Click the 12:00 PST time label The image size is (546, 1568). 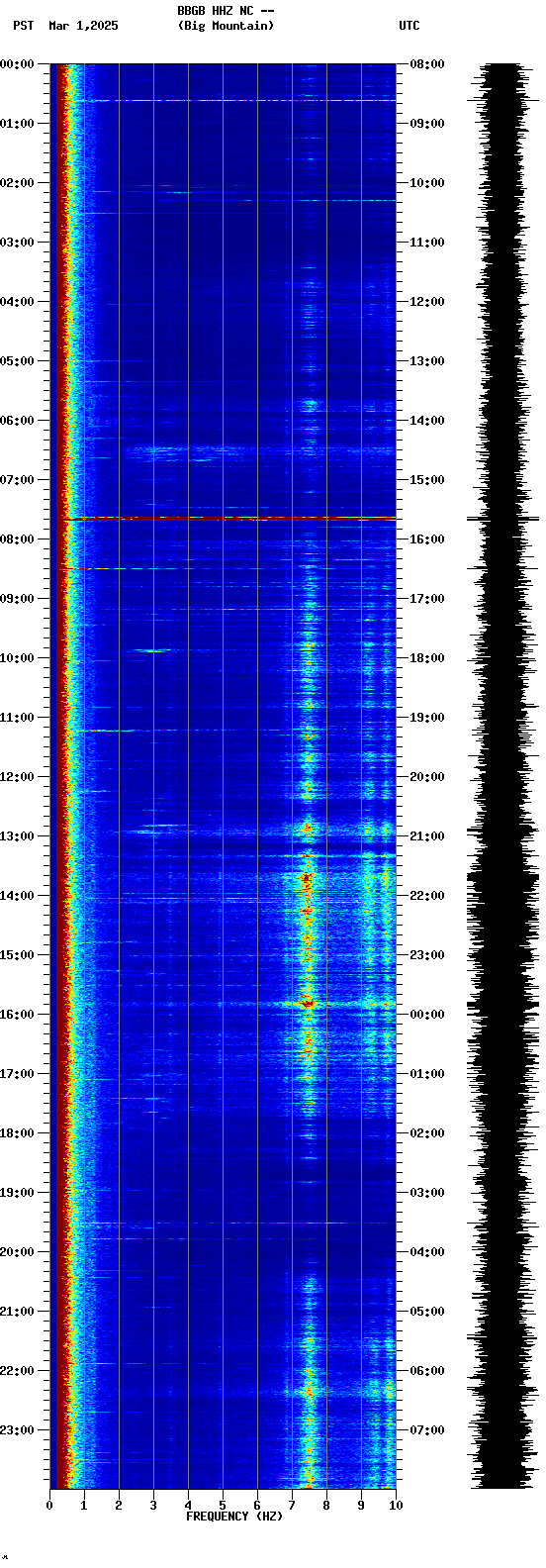[17, 777]
